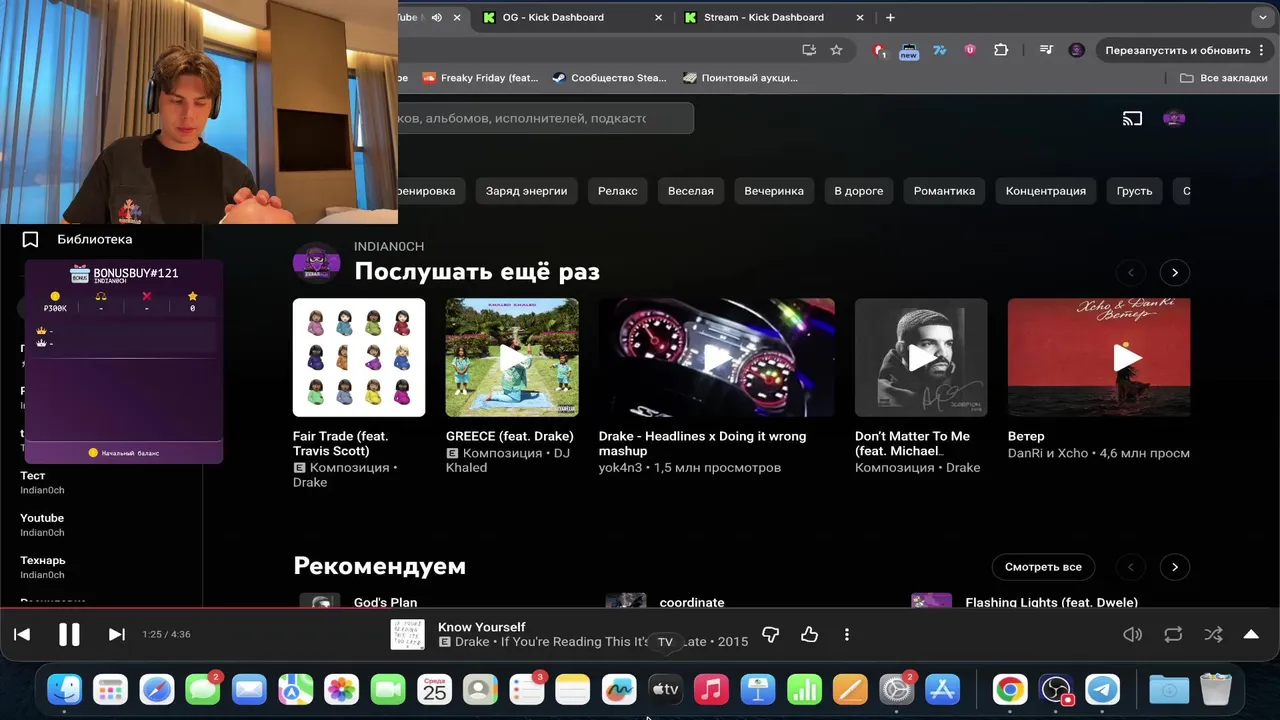Click the player volume speaker icon

pyautogui.click(x=1132, y=634)
